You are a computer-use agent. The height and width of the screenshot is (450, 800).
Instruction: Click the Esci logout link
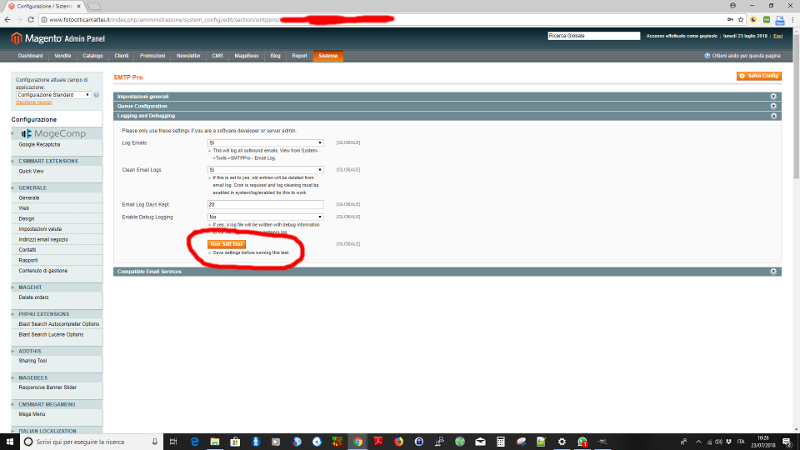coord(778,36)
